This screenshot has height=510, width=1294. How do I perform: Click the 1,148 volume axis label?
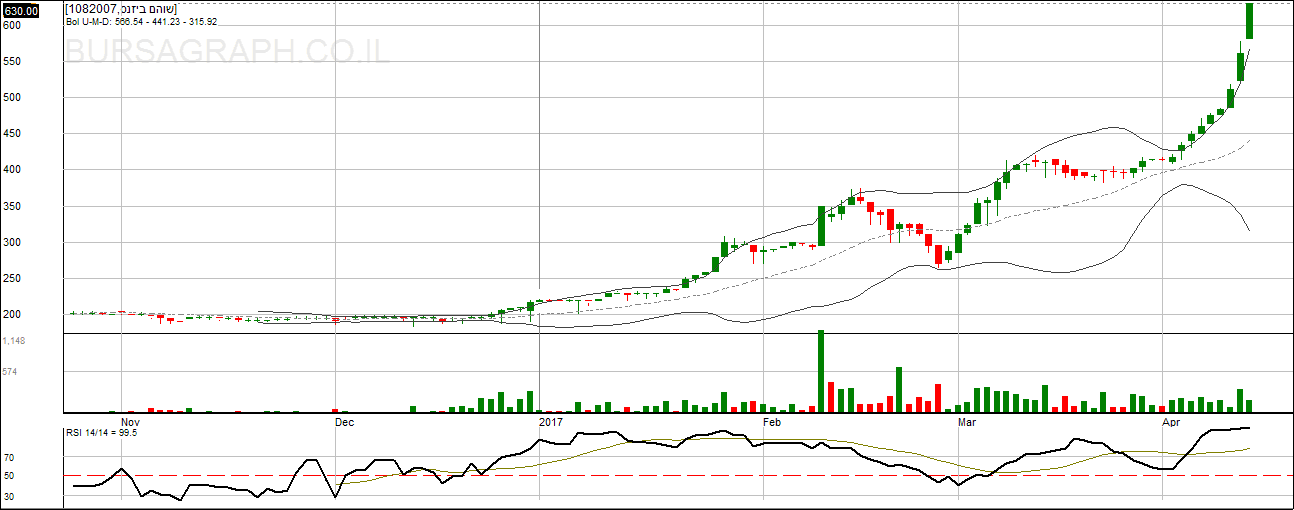pos(14,341)
